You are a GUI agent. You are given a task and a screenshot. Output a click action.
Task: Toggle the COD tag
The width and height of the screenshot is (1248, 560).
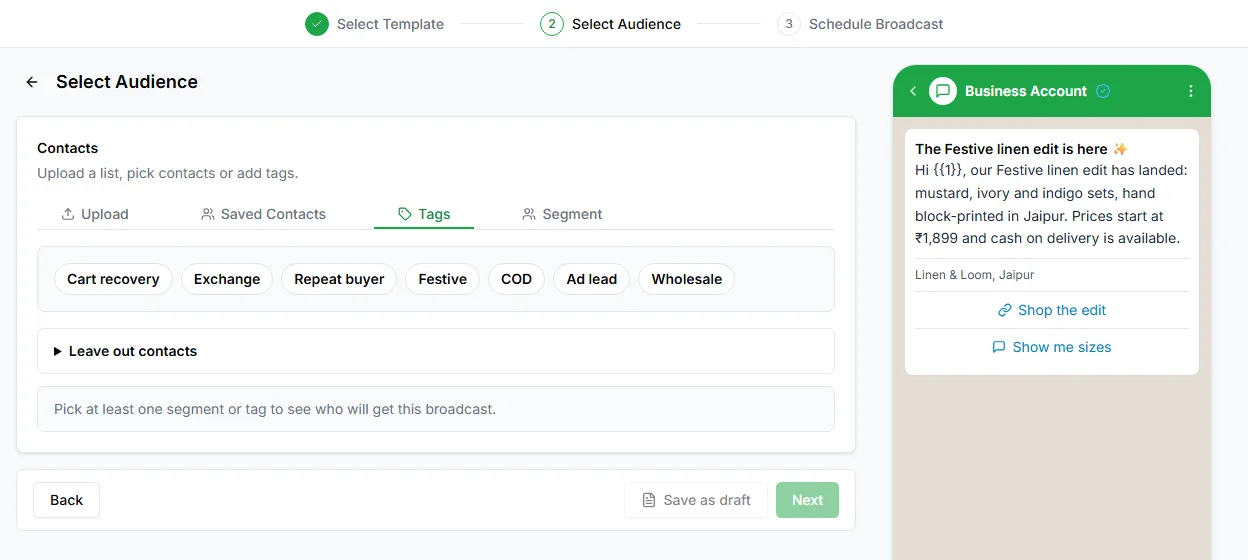pos(517,279)
